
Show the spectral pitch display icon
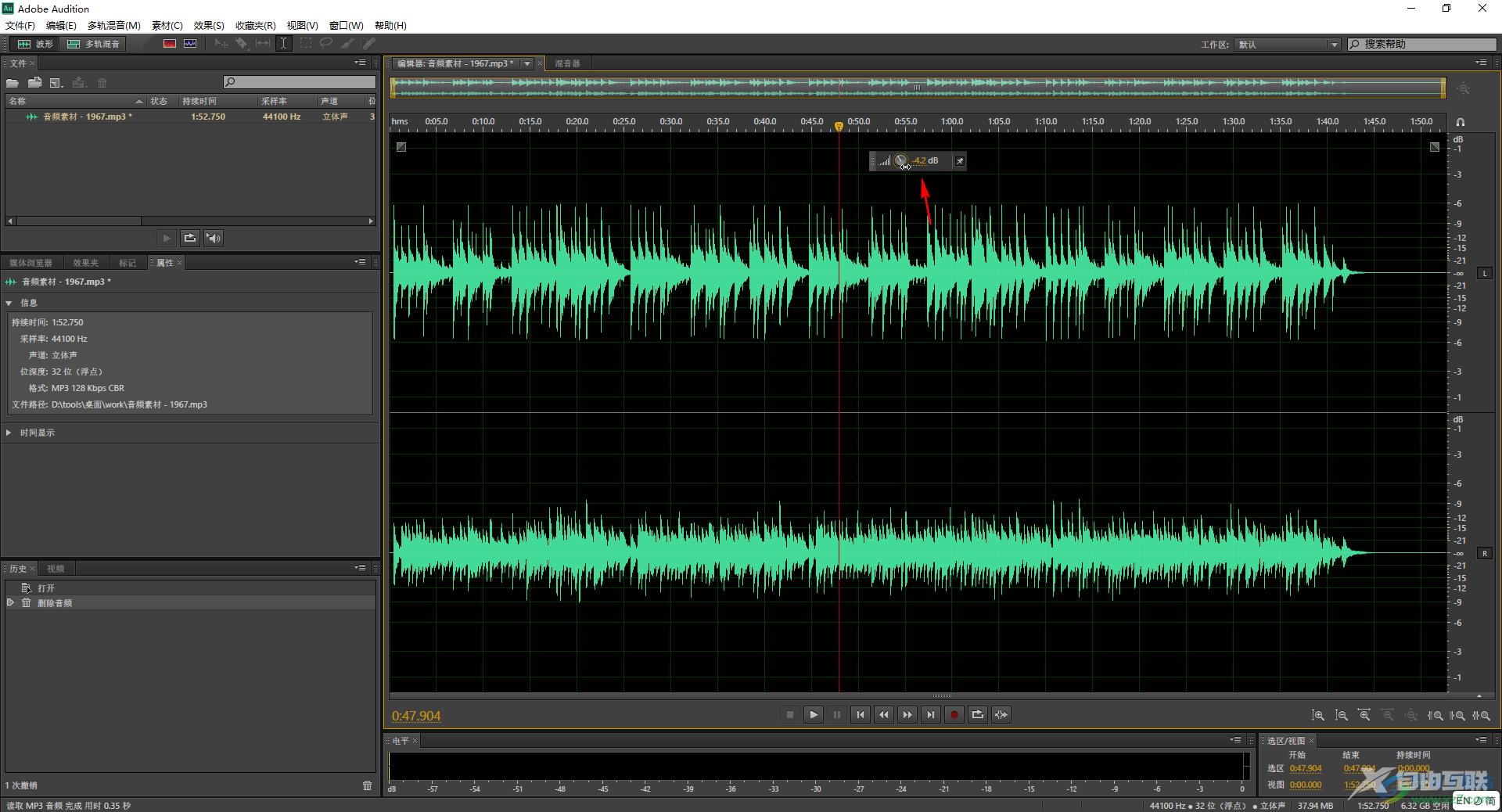click(190, 44)
